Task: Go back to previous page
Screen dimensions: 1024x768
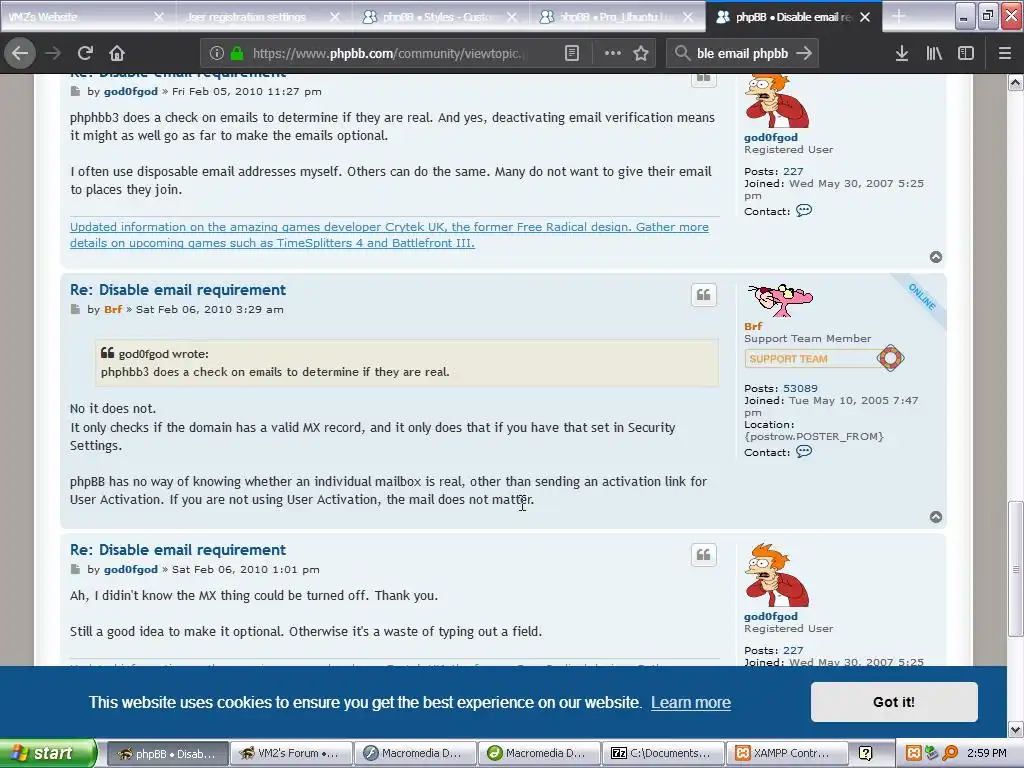Action: point(20,53)
